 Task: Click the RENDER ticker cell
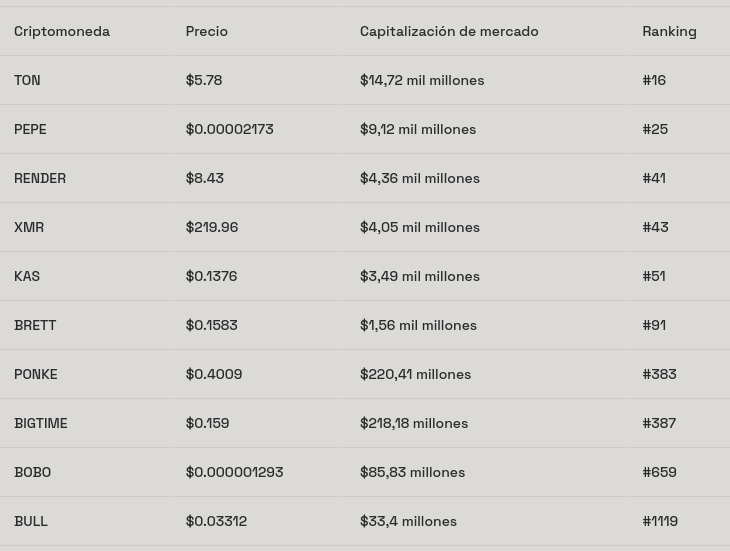pyautogui.click(x=40, y=178)
